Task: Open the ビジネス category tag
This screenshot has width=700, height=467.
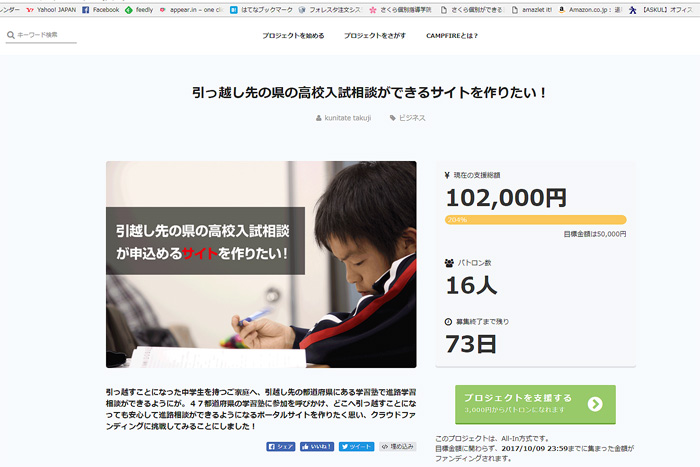Action: coord(407,118)
